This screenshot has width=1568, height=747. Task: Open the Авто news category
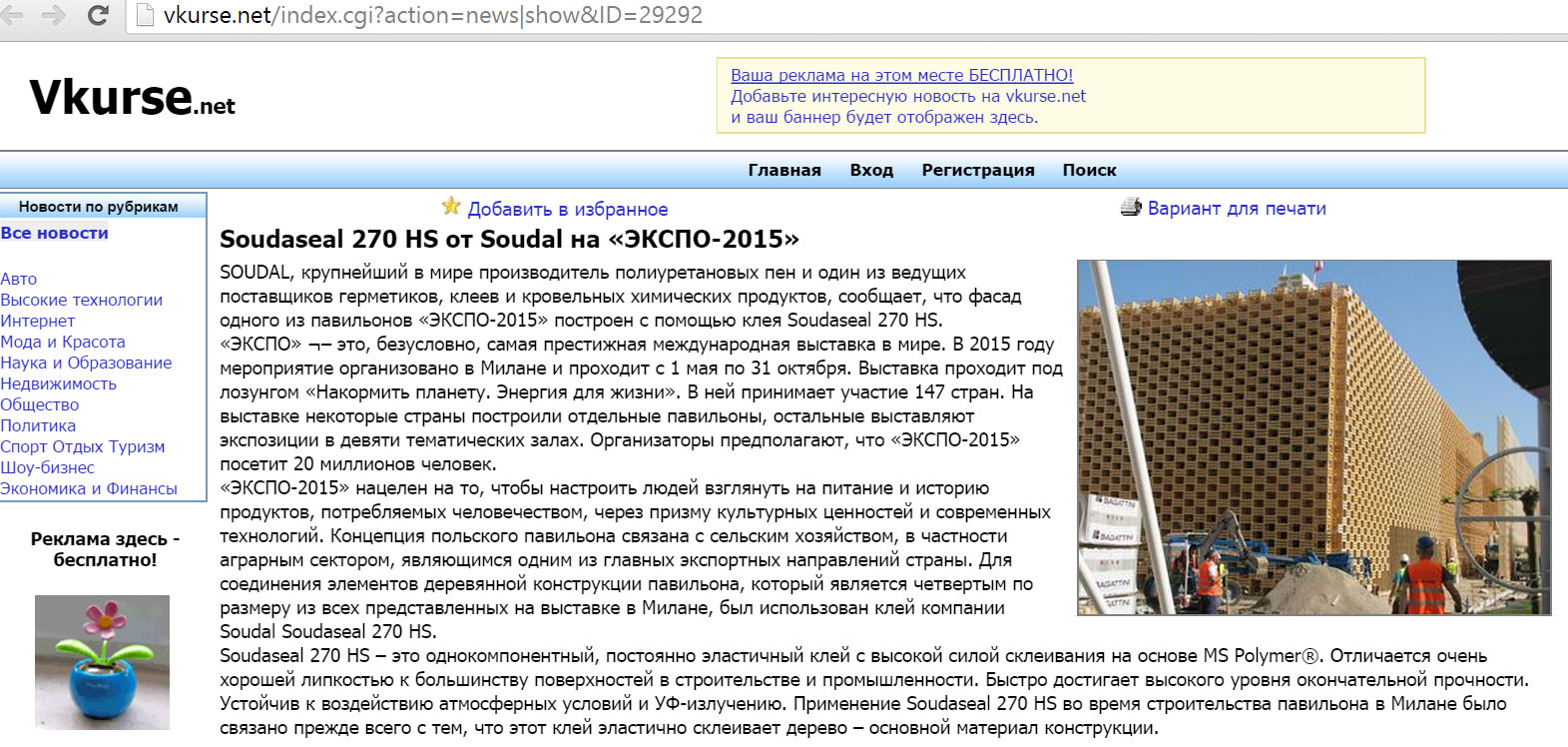(x=19, y=279)
